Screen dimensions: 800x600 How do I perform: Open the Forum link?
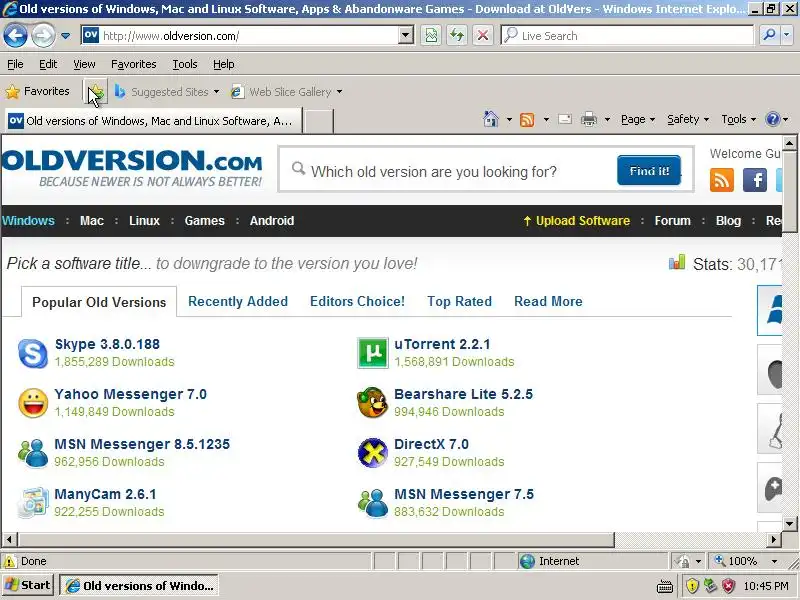[x=672, y=221]
